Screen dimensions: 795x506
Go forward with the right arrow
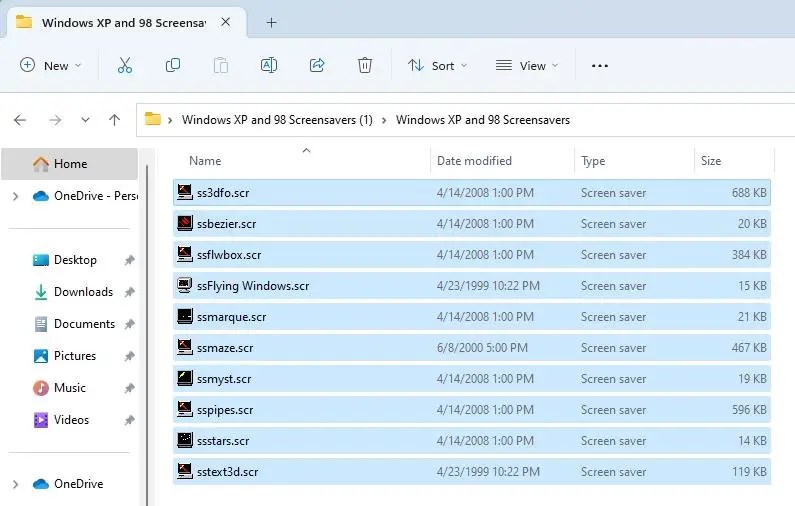tap(55, 120)
